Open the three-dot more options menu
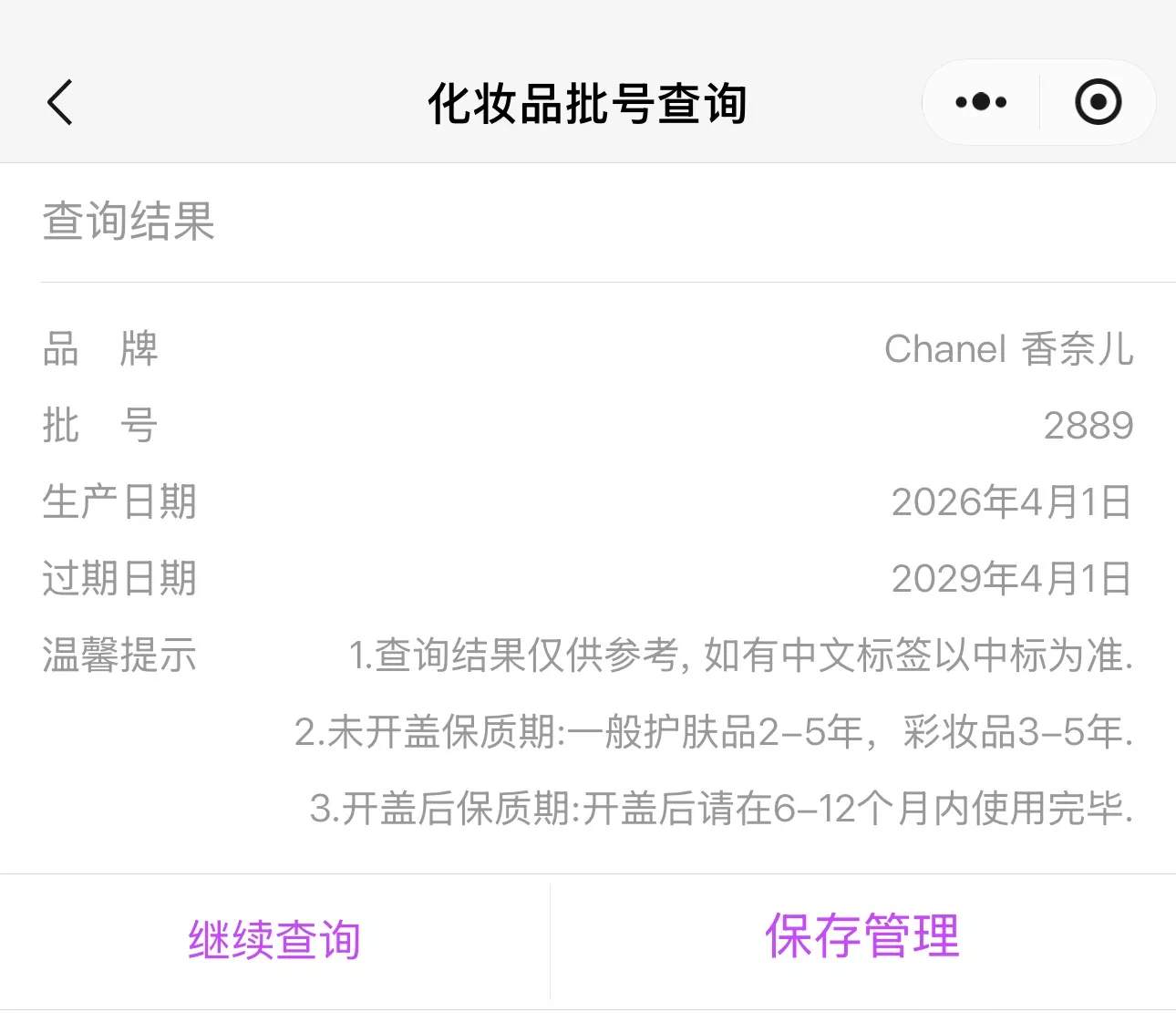This screenshot has width=1176, height=1033. [x=981, y=102]
